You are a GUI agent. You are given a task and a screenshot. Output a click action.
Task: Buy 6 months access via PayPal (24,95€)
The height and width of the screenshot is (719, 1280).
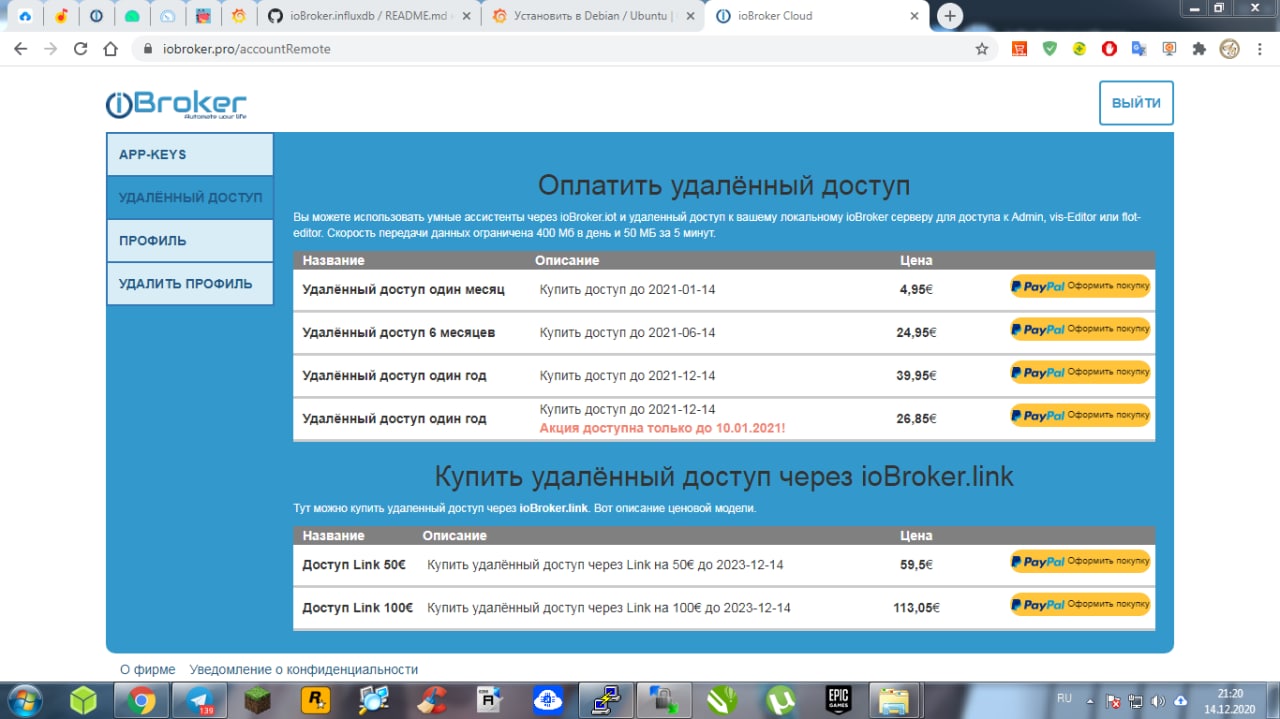(1080, 329)
